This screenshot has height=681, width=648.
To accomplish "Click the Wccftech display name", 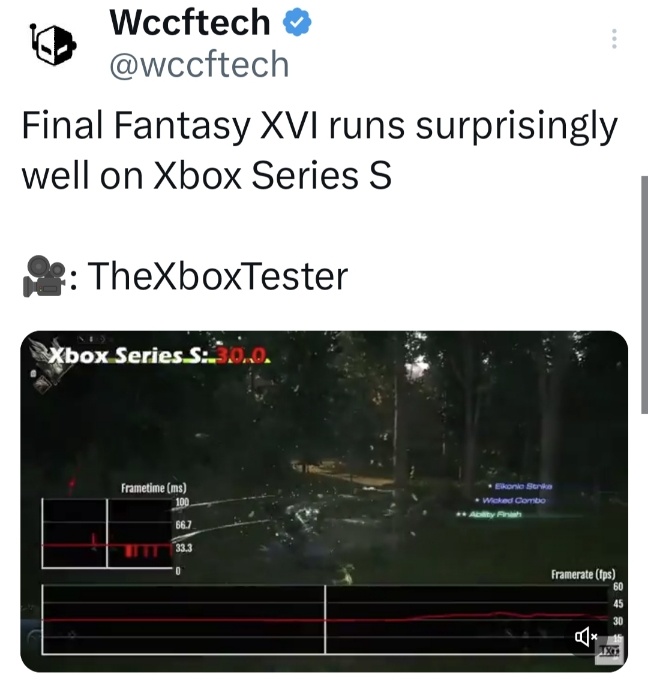I will (190, 22).
